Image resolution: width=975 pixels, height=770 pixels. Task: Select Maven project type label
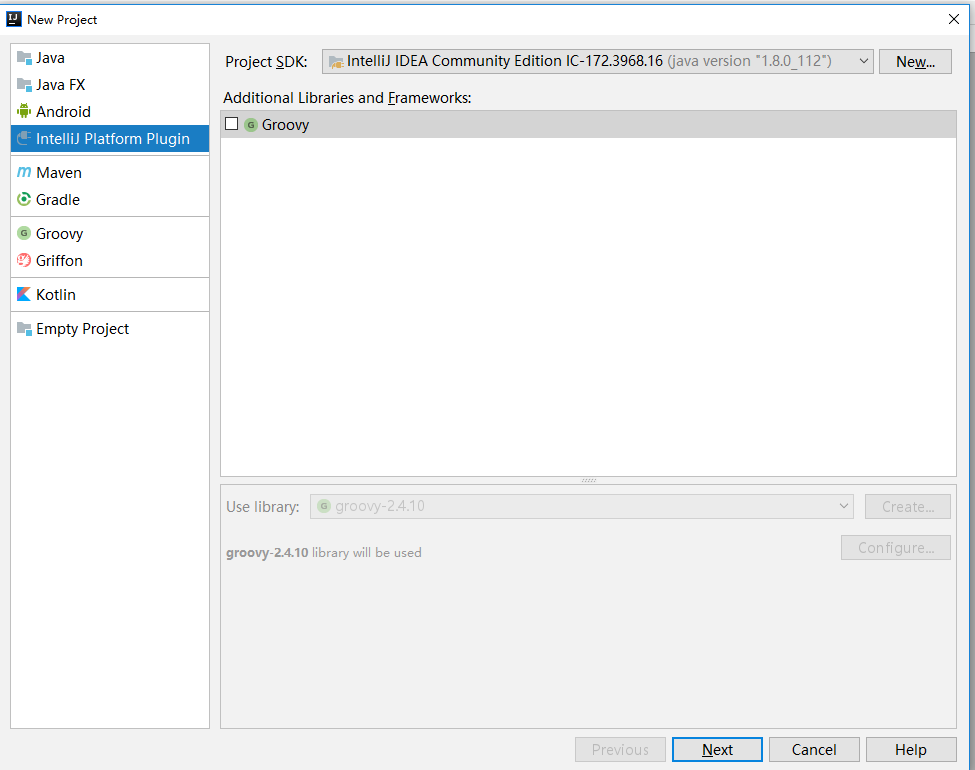pos(59,173)
